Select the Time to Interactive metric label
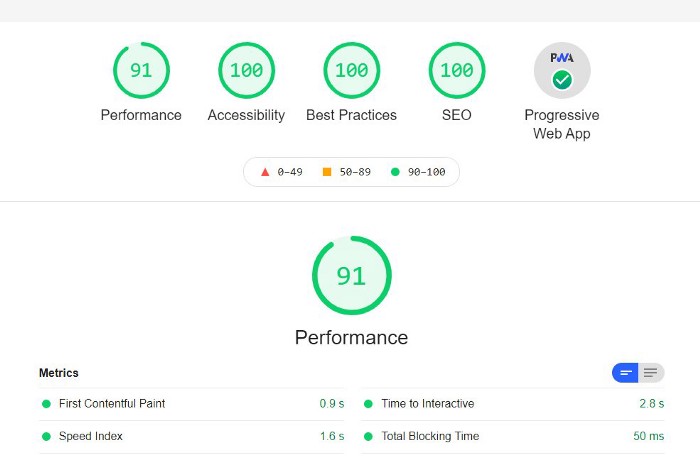Image resolution: width=700 pixels, height=457 pixels. (428, 403)
